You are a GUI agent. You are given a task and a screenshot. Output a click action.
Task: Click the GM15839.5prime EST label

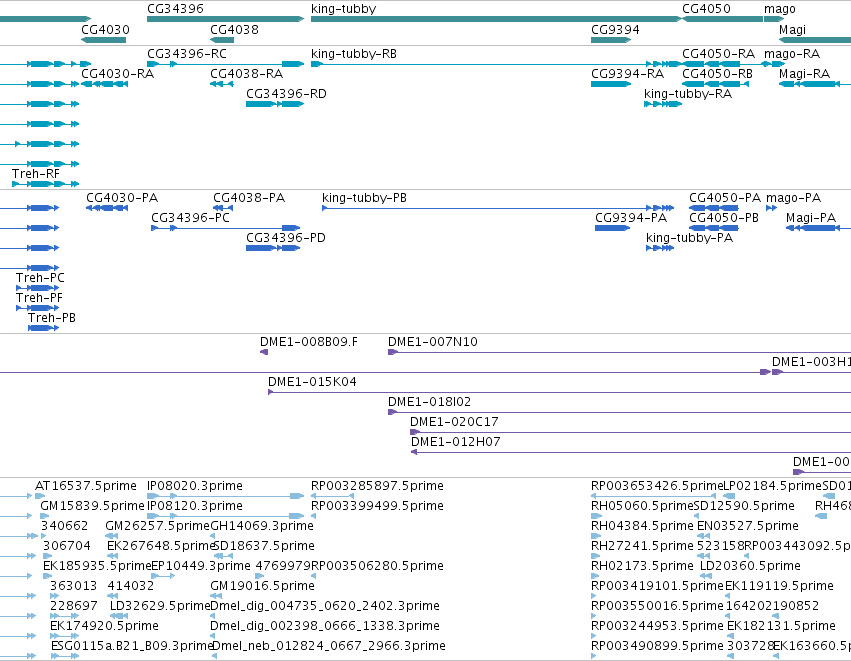point(92,506)
